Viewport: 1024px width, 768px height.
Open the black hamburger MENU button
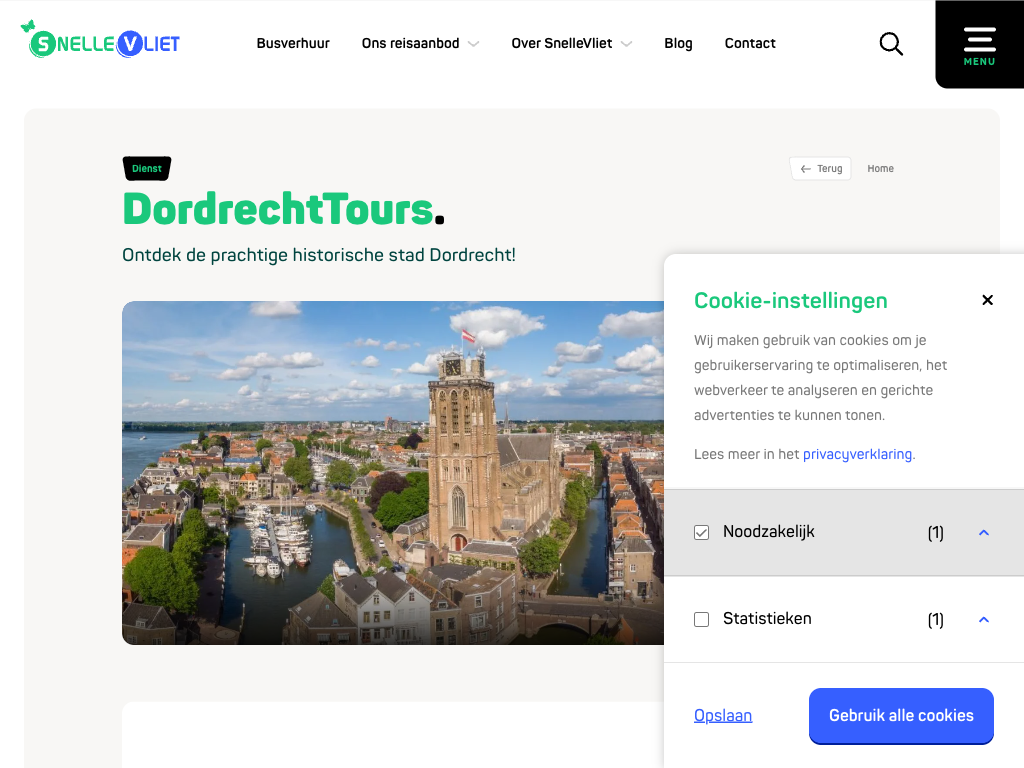980,44
